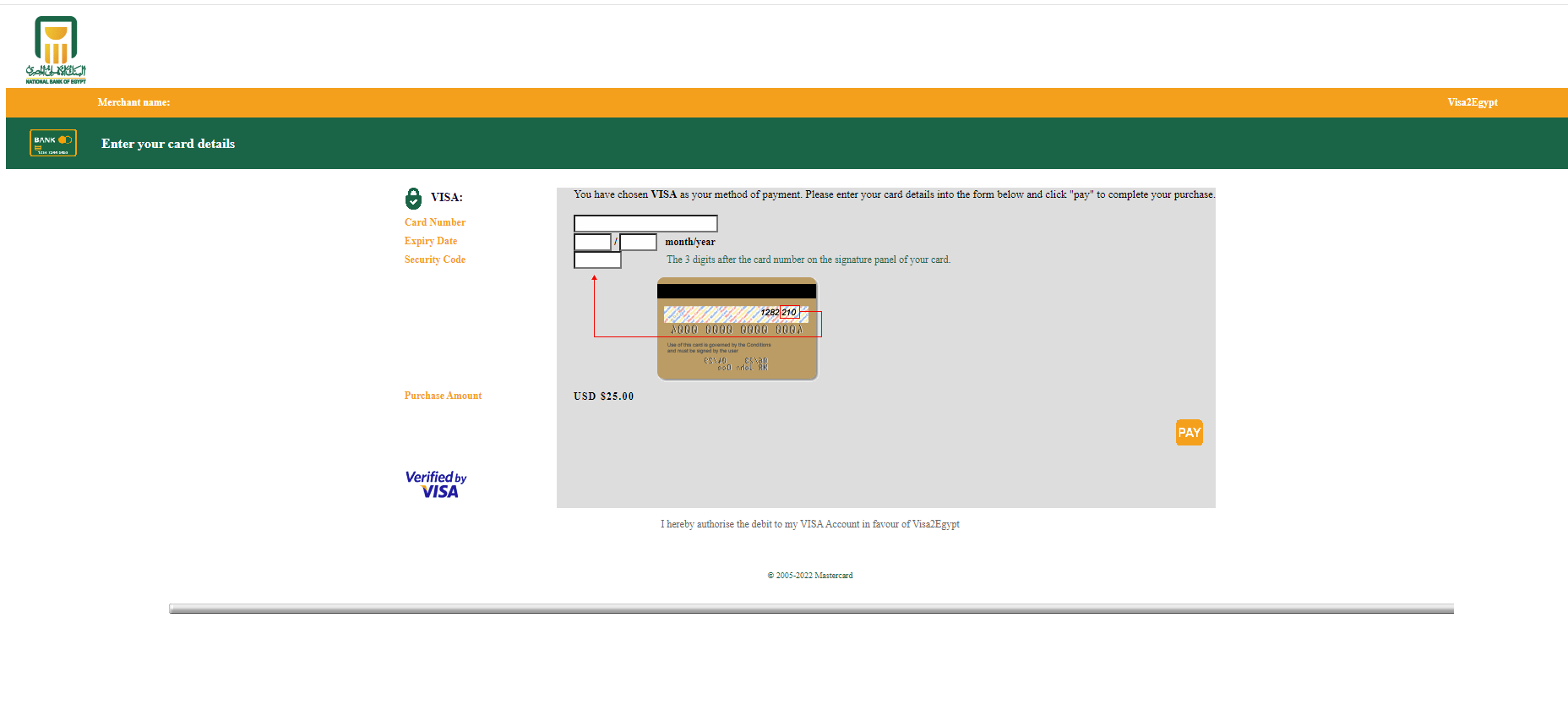Click the payment method instruction sentence
The image size is (1568, 705).
click(894, 194)
